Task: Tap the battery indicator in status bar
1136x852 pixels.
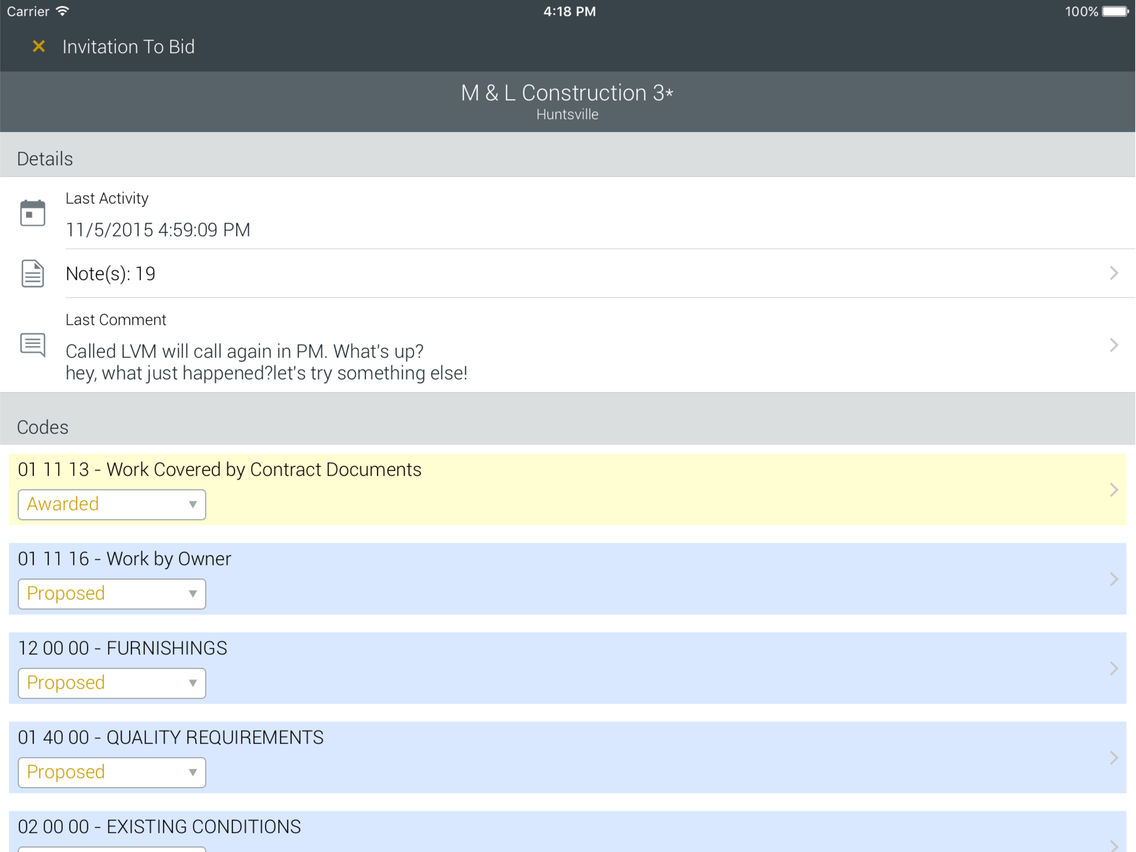Action: tap(1116, 11)
